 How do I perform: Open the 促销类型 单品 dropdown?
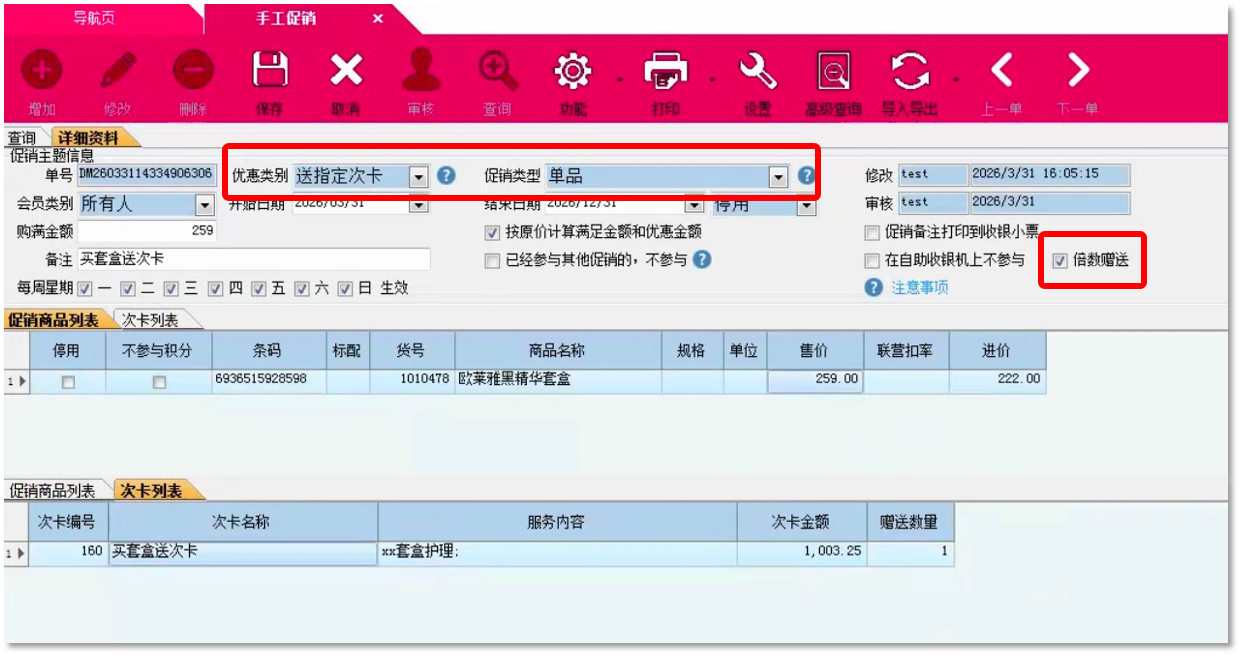(x=779, y=177)
